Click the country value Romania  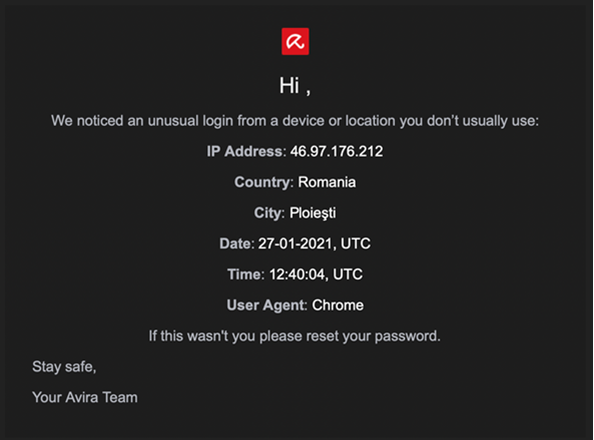point(327,182)
